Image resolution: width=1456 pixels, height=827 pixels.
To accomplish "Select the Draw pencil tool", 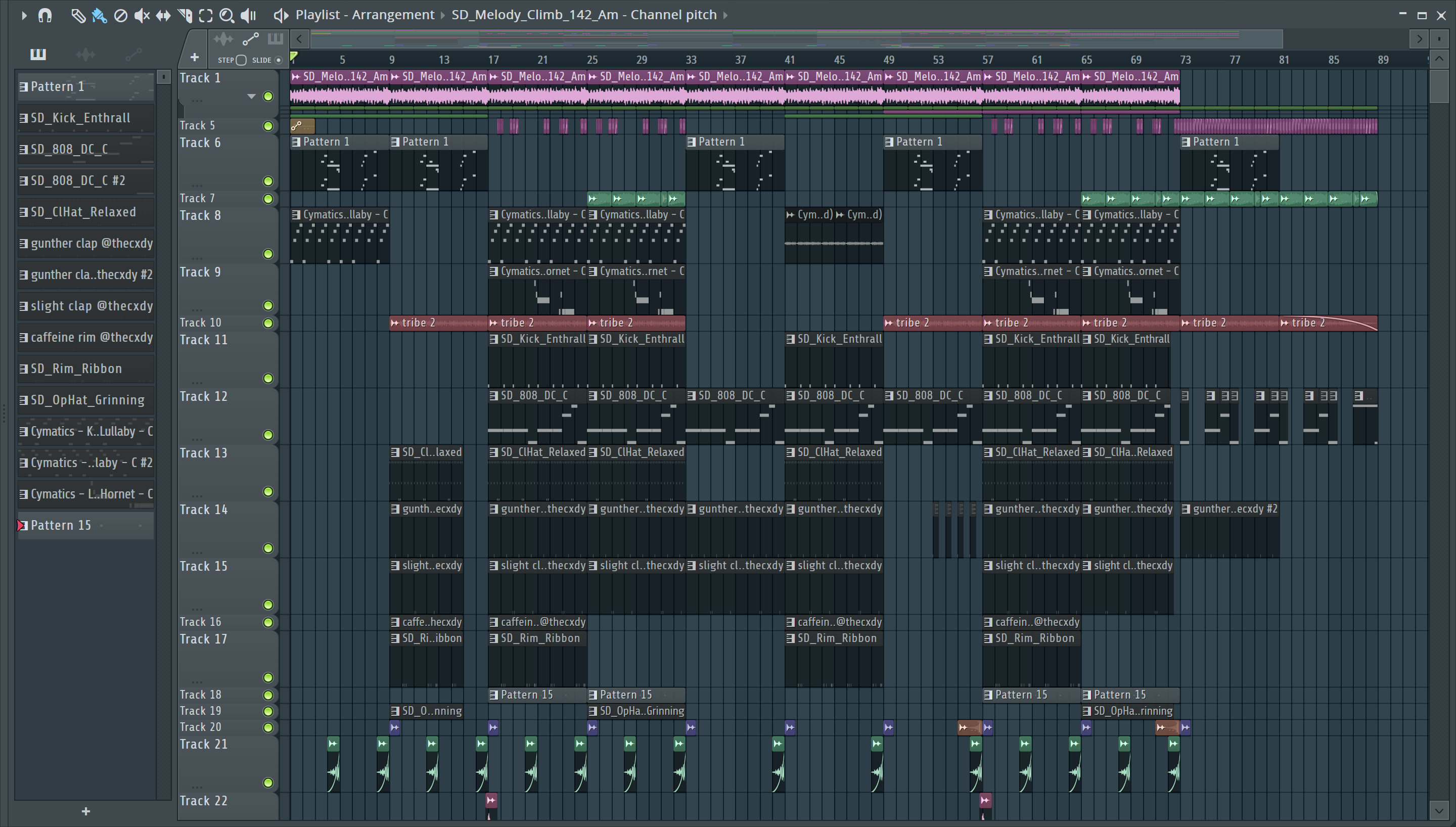I will click(x=78, y=15).
